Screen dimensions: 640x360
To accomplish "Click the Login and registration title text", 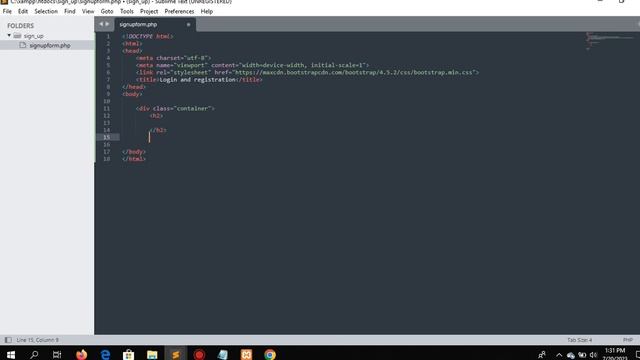I will pyautogui.click(x=198, y=80).
